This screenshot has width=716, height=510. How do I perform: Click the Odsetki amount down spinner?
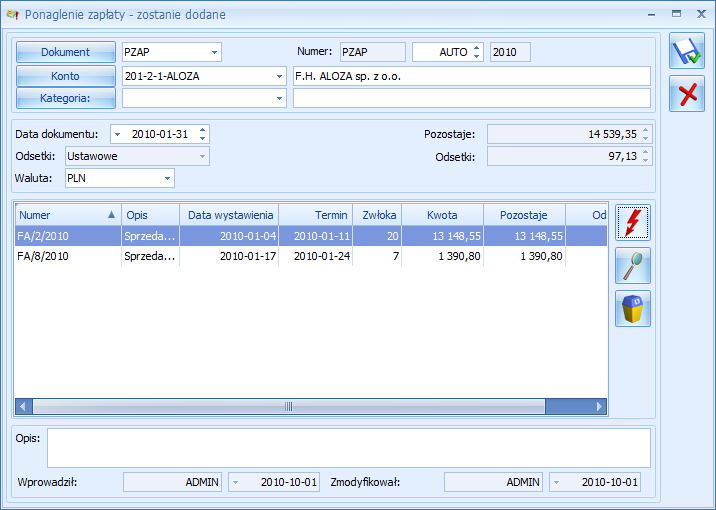[646, 160]
